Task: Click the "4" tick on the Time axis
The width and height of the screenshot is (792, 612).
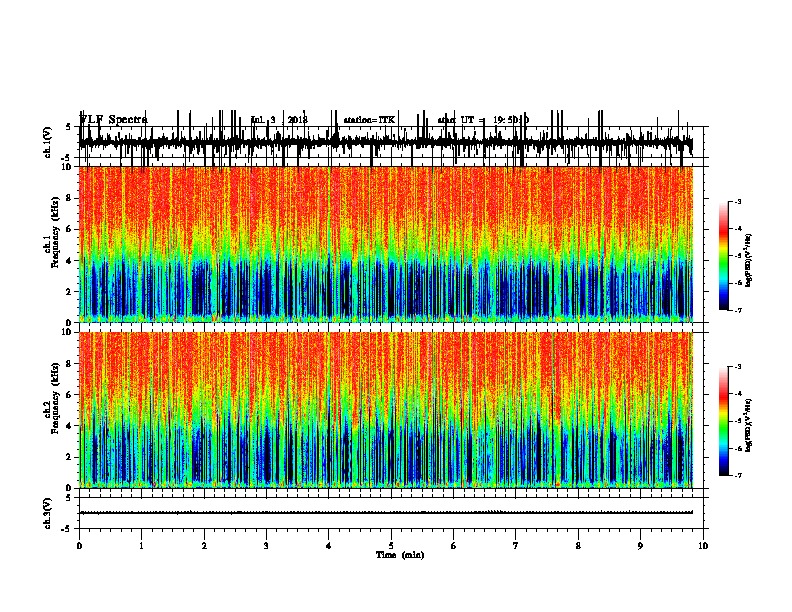Action: click(x=329, y=545)
